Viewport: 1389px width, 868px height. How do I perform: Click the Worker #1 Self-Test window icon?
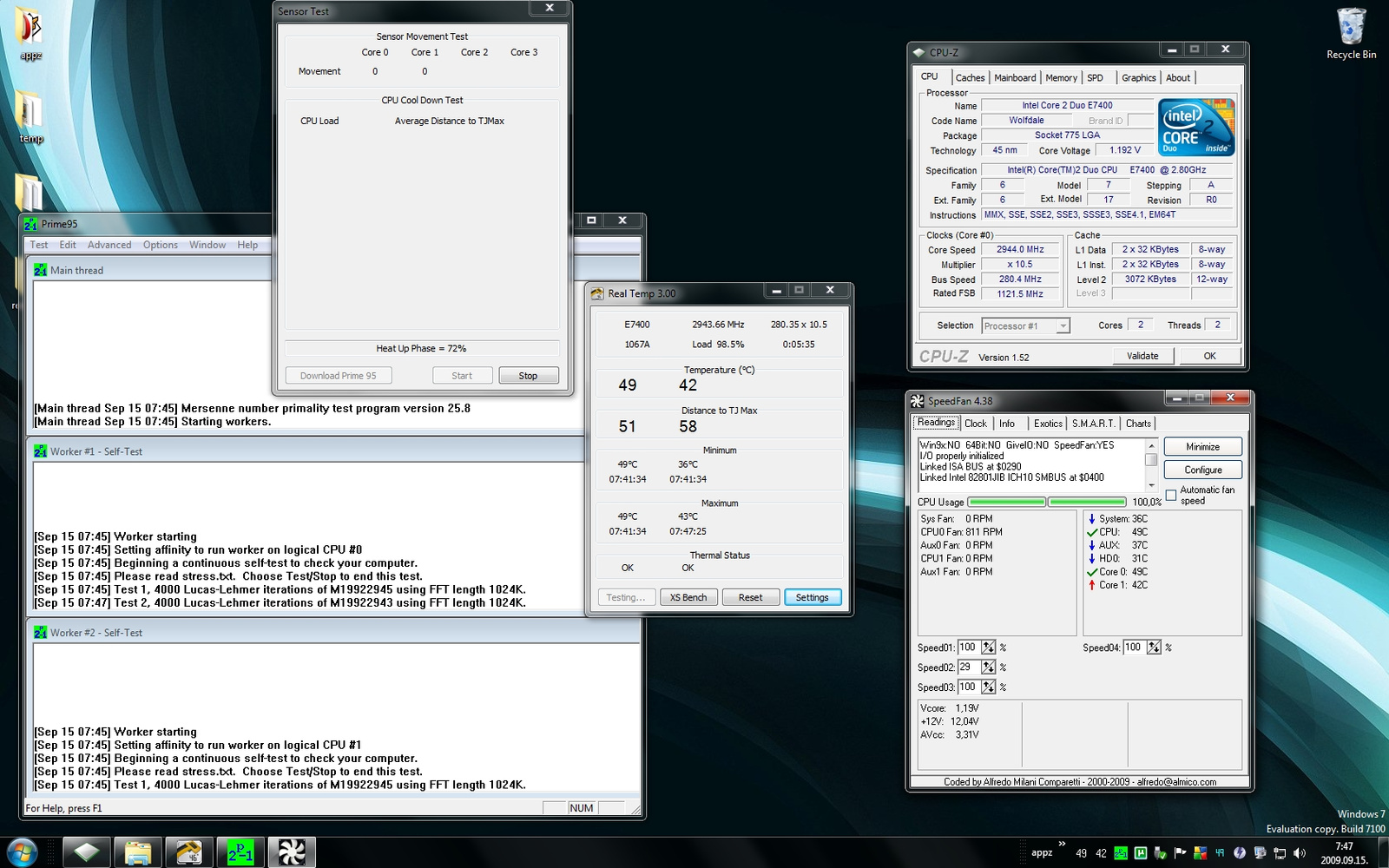click(41, 451)
